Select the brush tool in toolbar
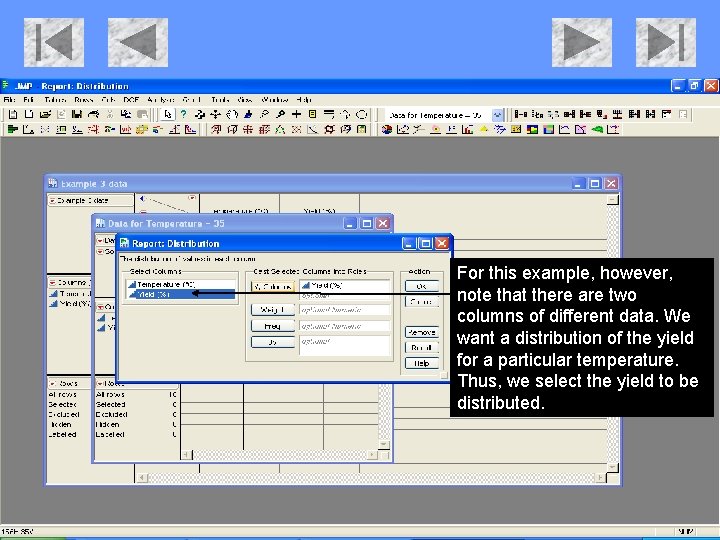The height and width of the screenshot is (540, 720). tap(248, 114)
